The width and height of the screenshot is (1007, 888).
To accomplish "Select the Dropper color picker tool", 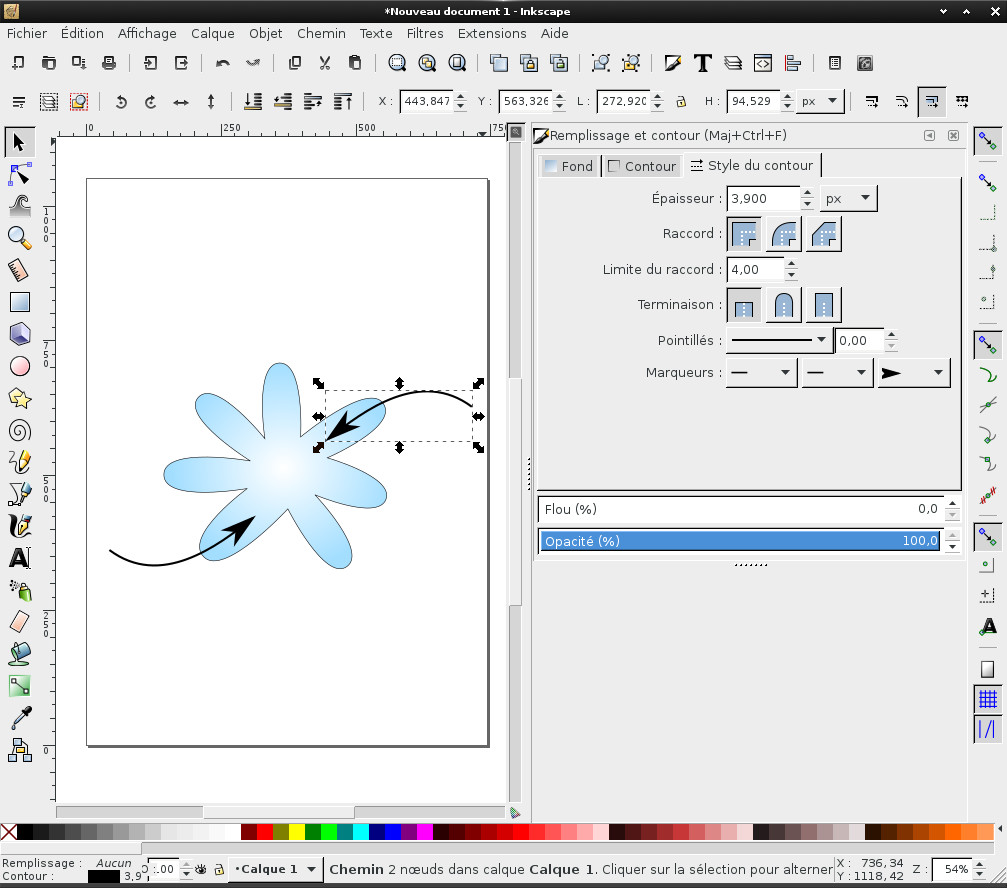I will [19, 718].
